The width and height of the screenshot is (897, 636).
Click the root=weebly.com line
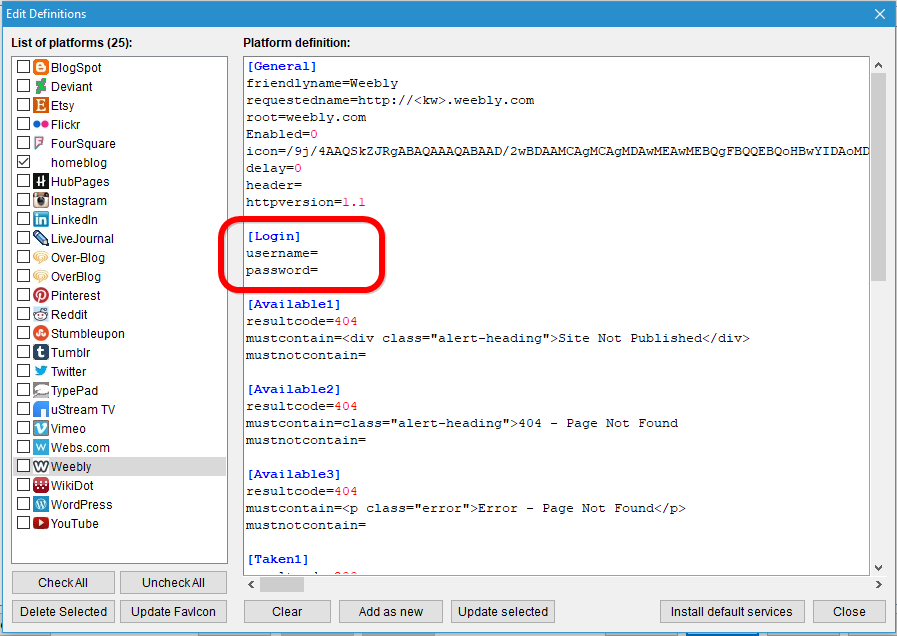[306, 117]
